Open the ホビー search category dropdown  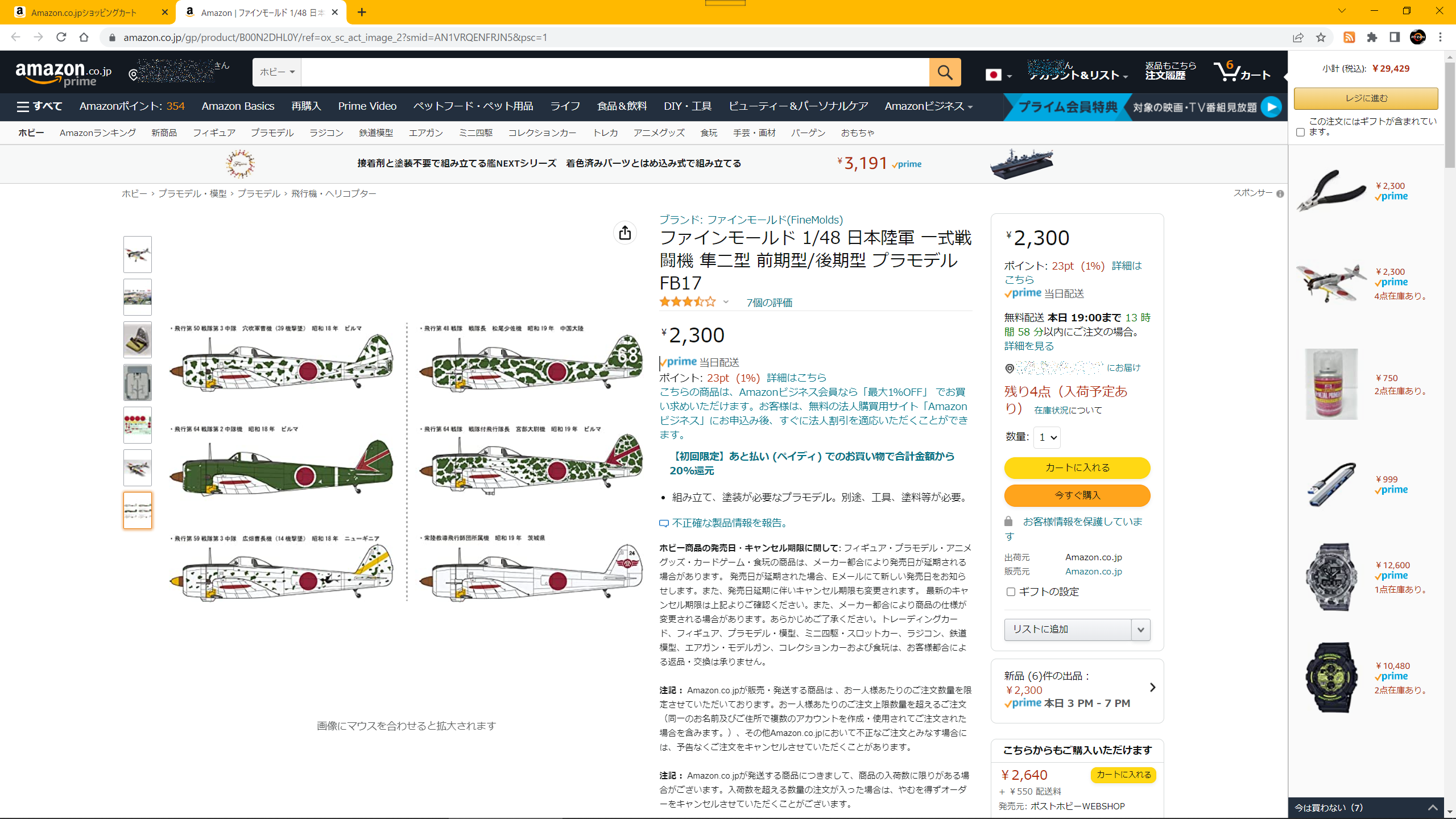tap(277, 72)
